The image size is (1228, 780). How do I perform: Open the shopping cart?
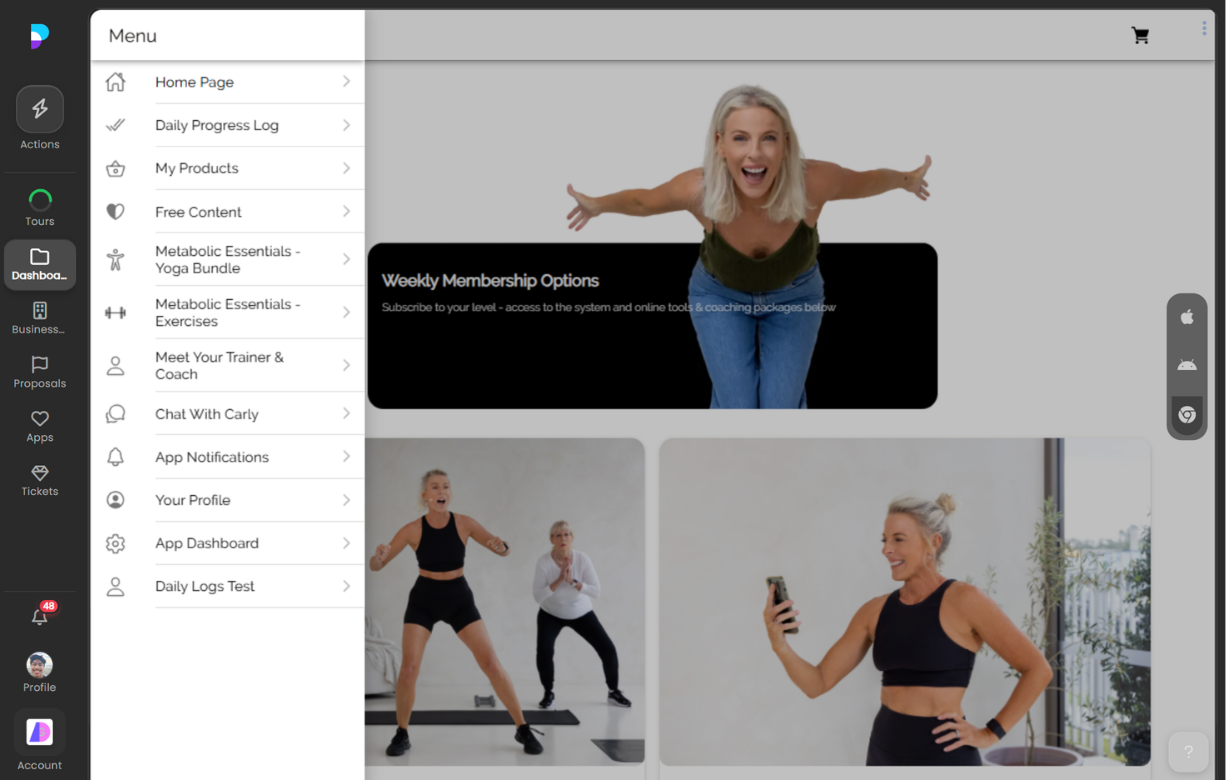click(1140, 34)
